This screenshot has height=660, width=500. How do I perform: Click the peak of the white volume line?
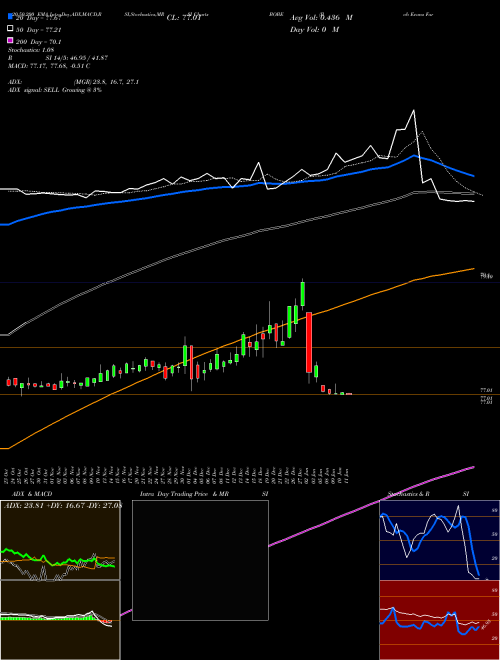point(414,111)
